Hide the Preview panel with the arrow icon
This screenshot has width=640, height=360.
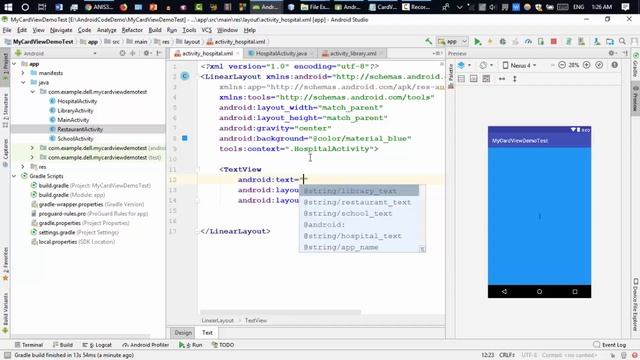tap(625, 53)
